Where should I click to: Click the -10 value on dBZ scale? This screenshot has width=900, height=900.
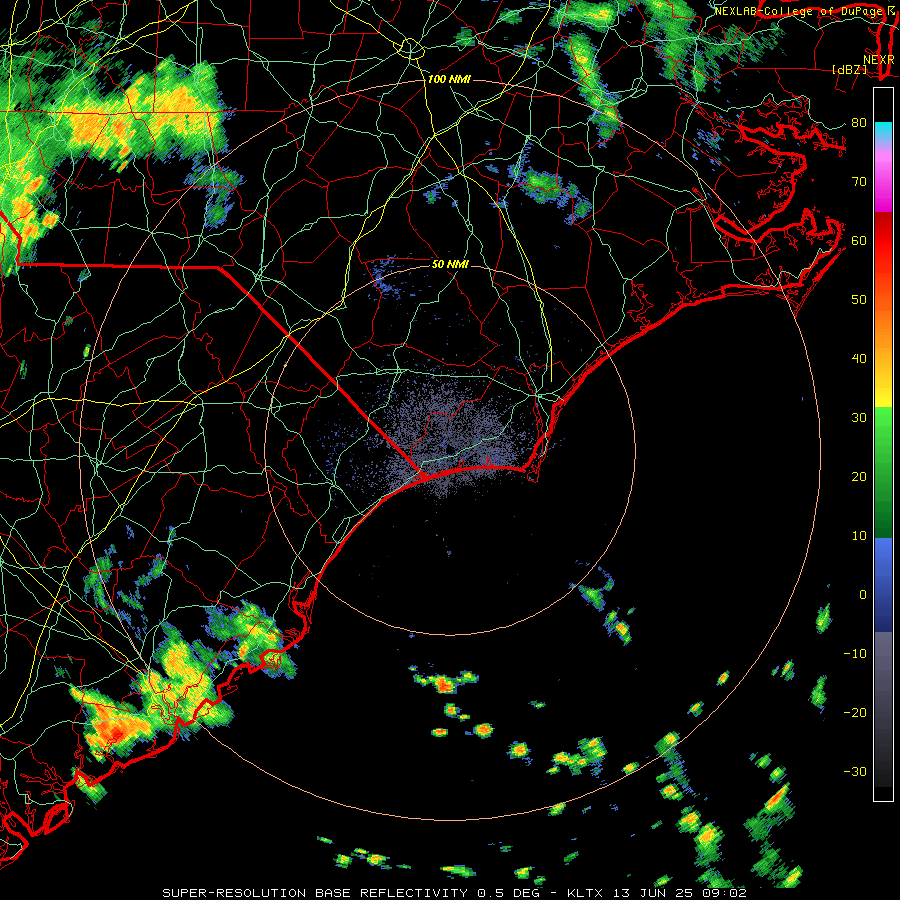855,653
